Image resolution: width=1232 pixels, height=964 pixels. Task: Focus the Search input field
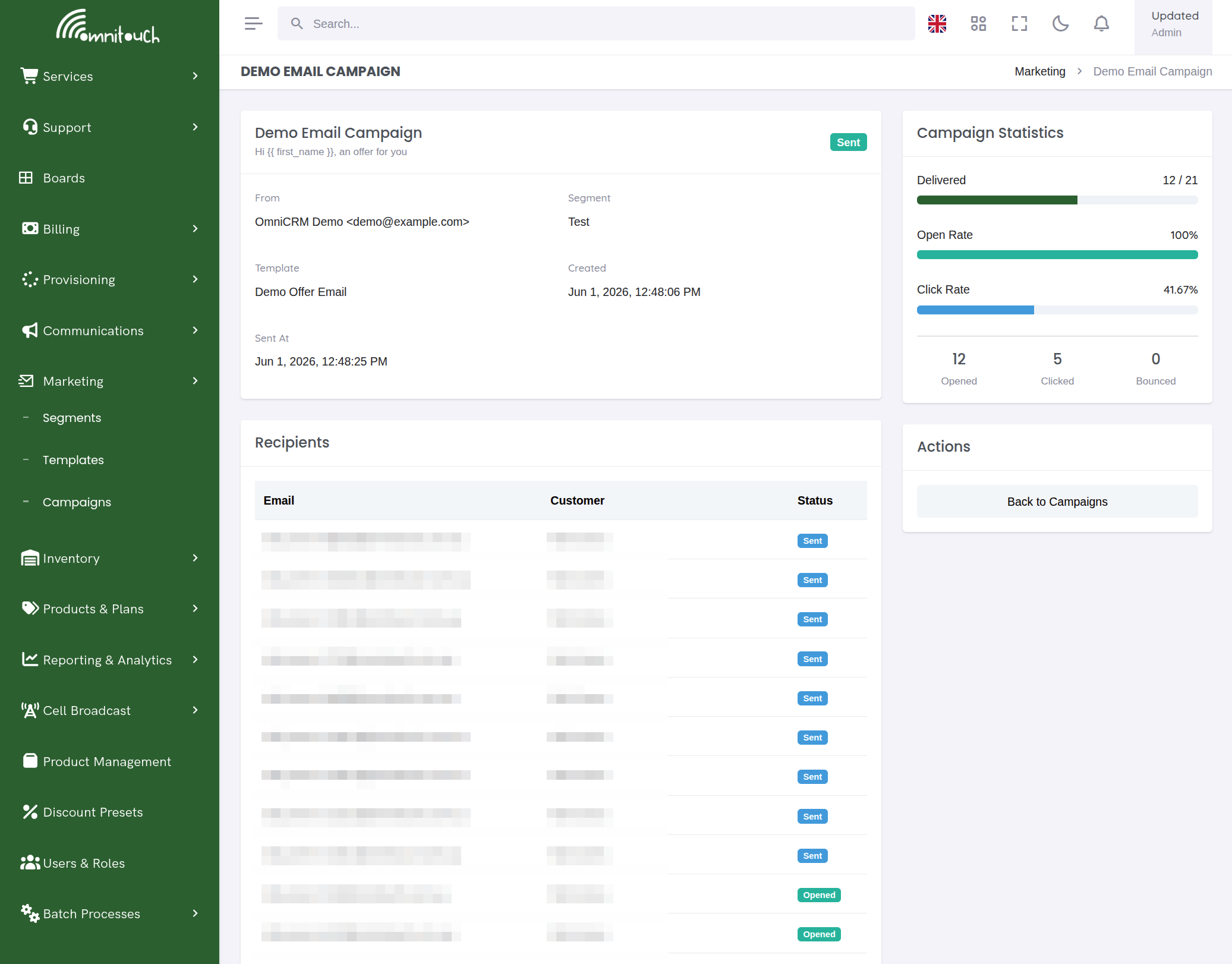coord(596,24)
